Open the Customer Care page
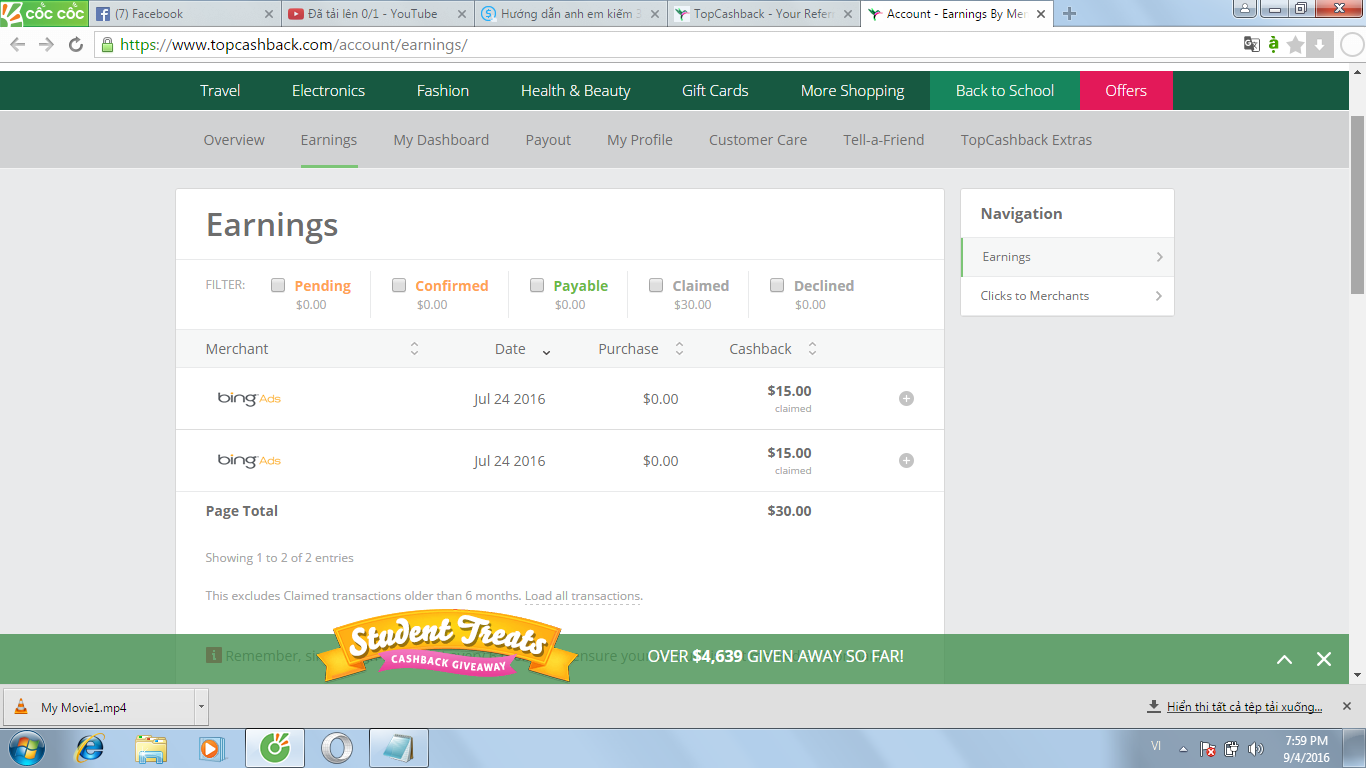Image resolution: width=1366 pixels, height=768 pixels. point(758,140)
